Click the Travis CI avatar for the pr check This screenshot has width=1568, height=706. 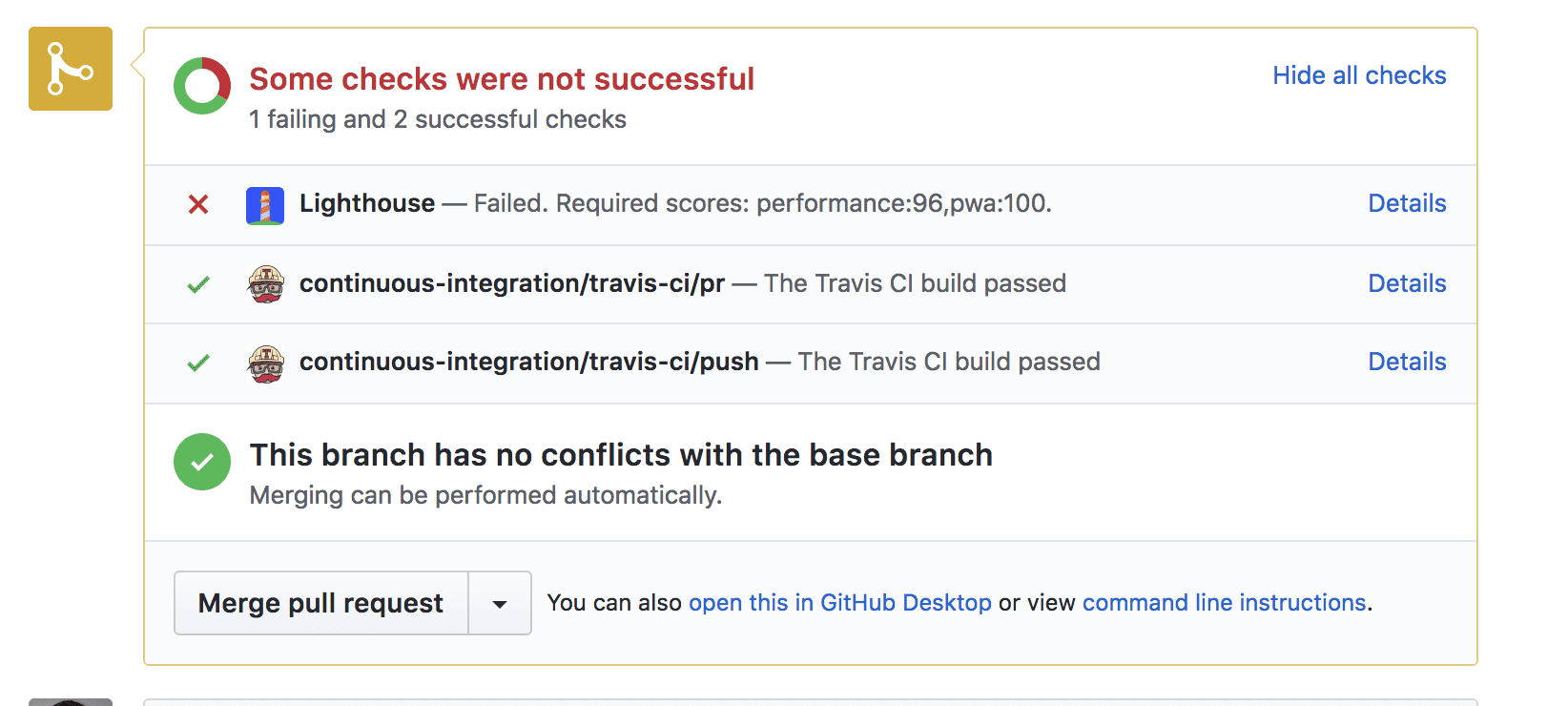click(267, 283)
